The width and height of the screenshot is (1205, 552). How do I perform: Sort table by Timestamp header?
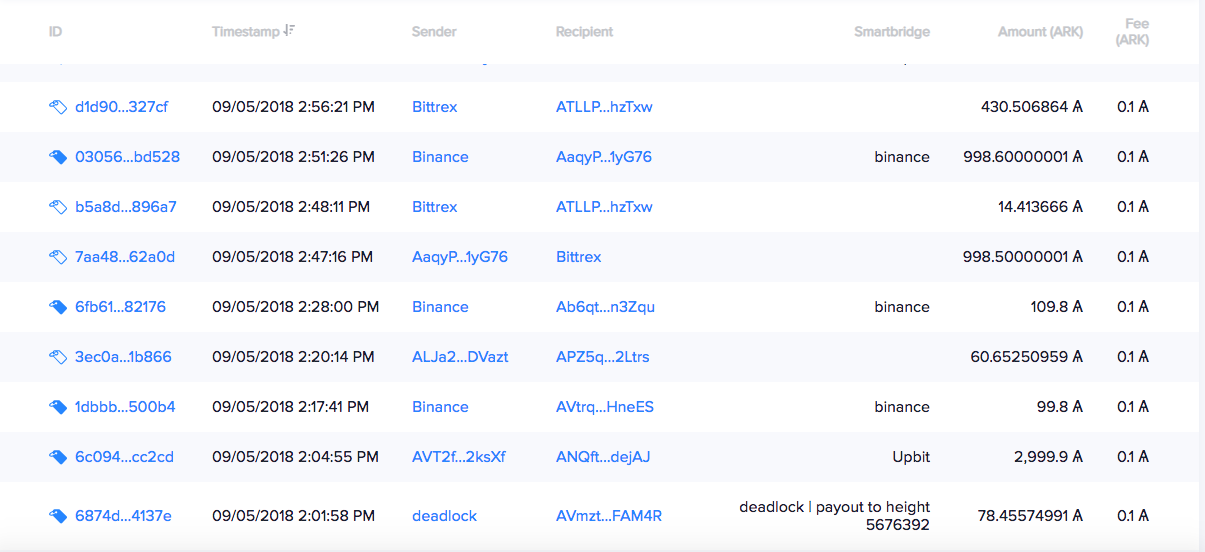click(x=246, y=32)
